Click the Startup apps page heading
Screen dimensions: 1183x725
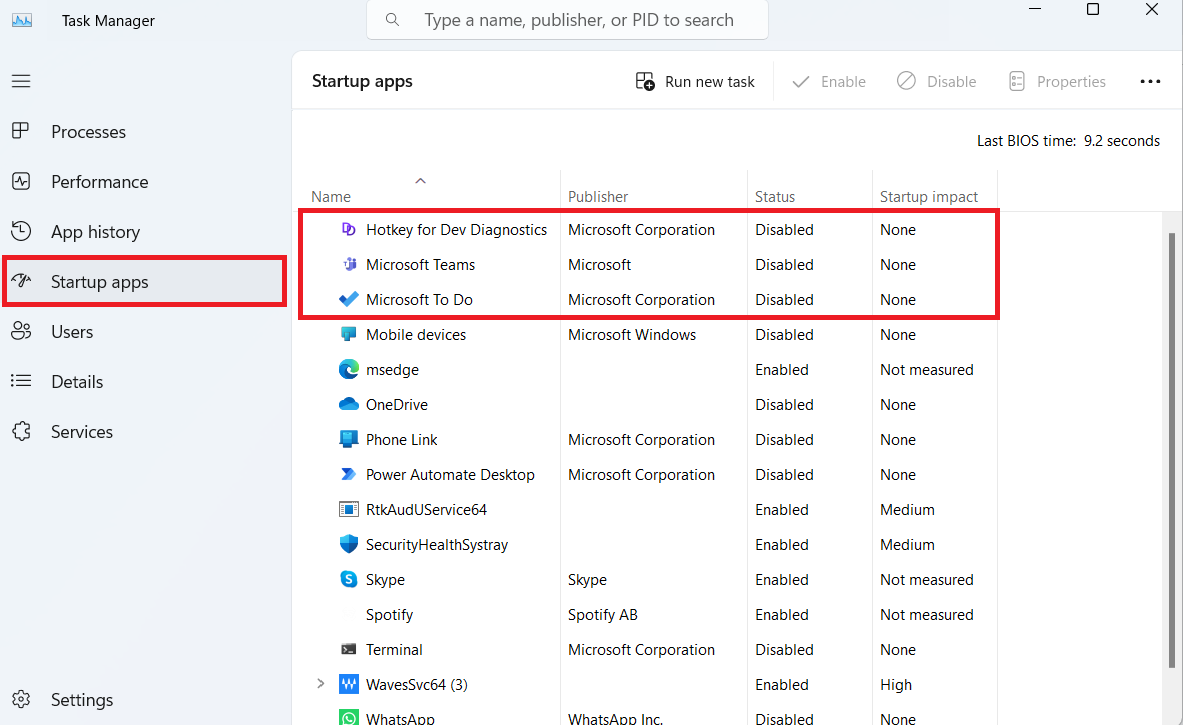[x=362, y=81]
